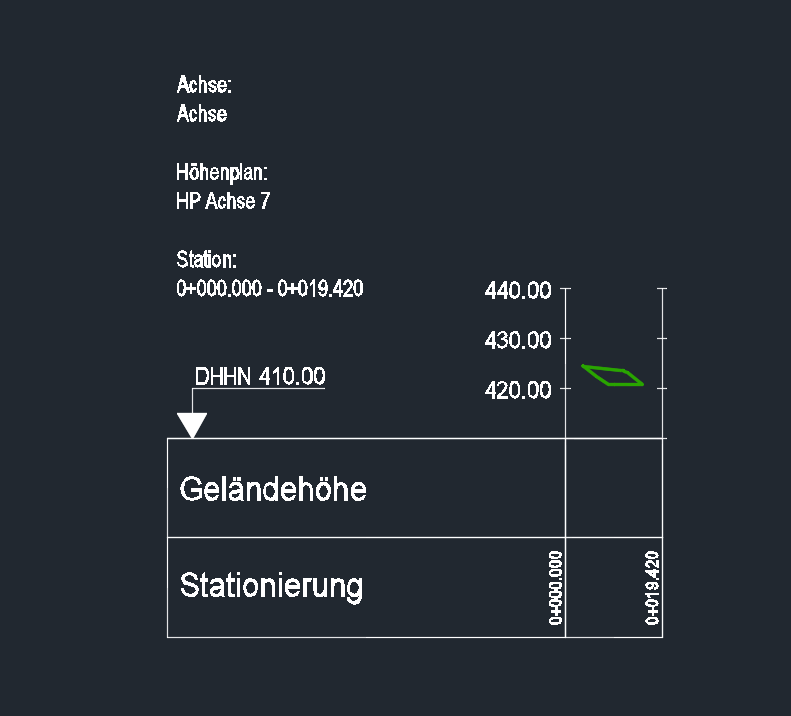Click the 440.00 elevation label
Viewport: 791px width, 716px height.
(518, 291)
